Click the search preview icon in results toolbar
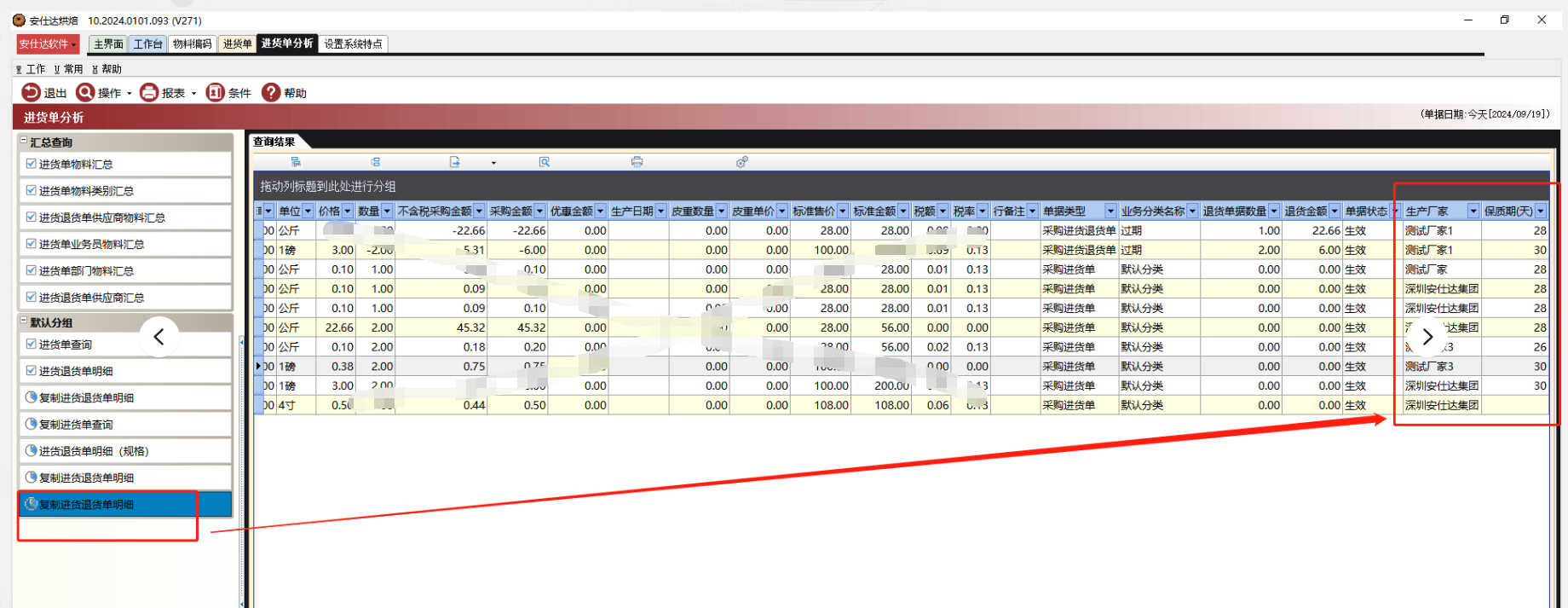The image size is (1568, 608). point(545,162)
